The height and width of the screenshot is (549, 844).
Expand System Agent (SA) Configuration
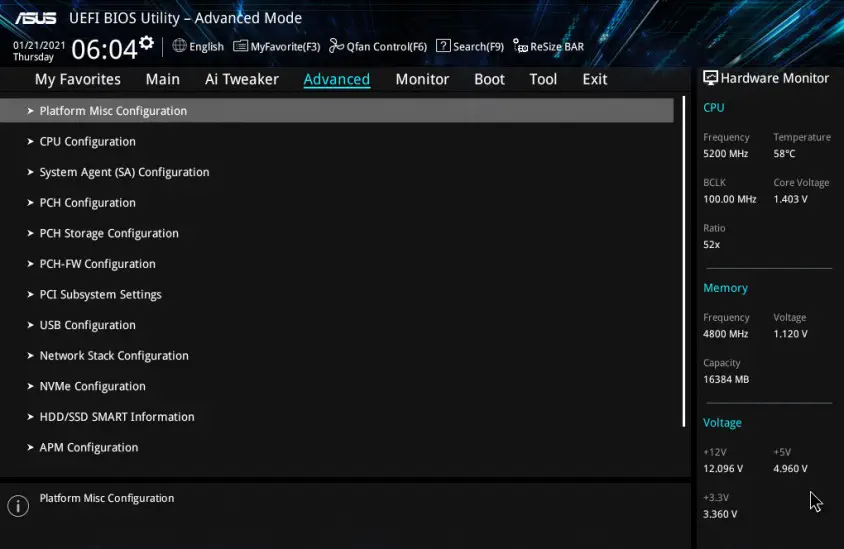coord(124,172)
